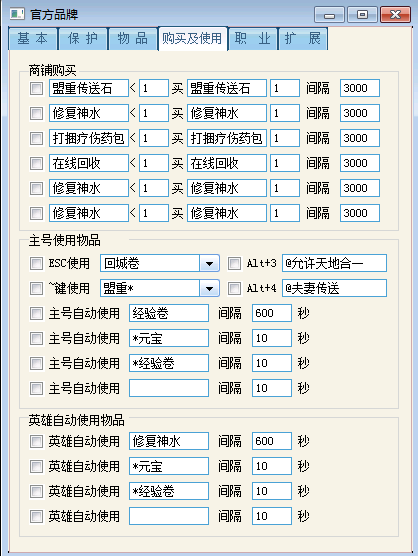
Task: Edit the left 打捆疗伤药包 item name field
Action: (x=89, y=138)
